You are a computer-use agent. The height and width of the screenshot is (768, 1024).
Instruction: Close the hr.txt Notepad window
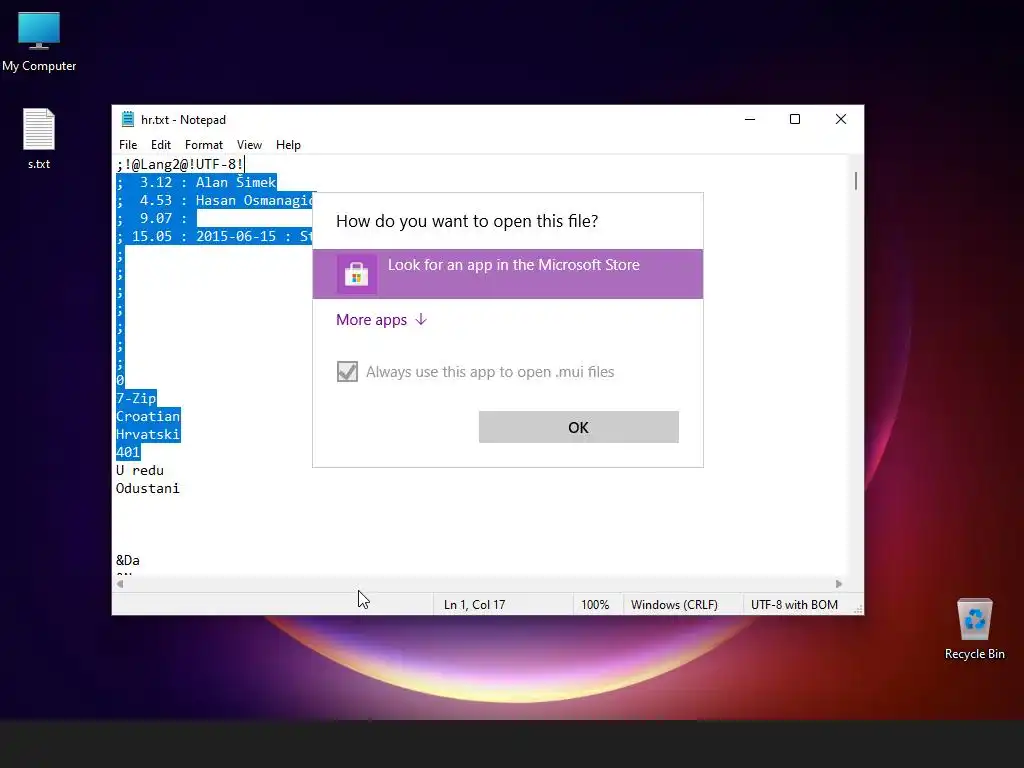coord(840,119)
